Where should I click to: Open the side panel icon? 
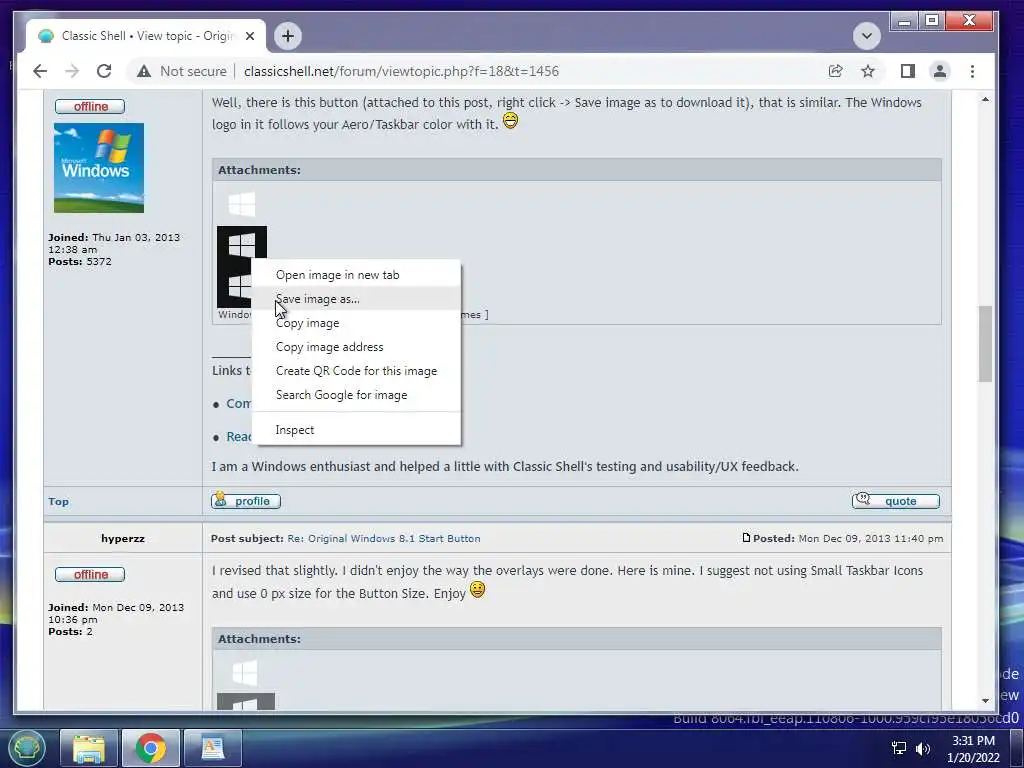pyautogui.click(x=908, y=71)
